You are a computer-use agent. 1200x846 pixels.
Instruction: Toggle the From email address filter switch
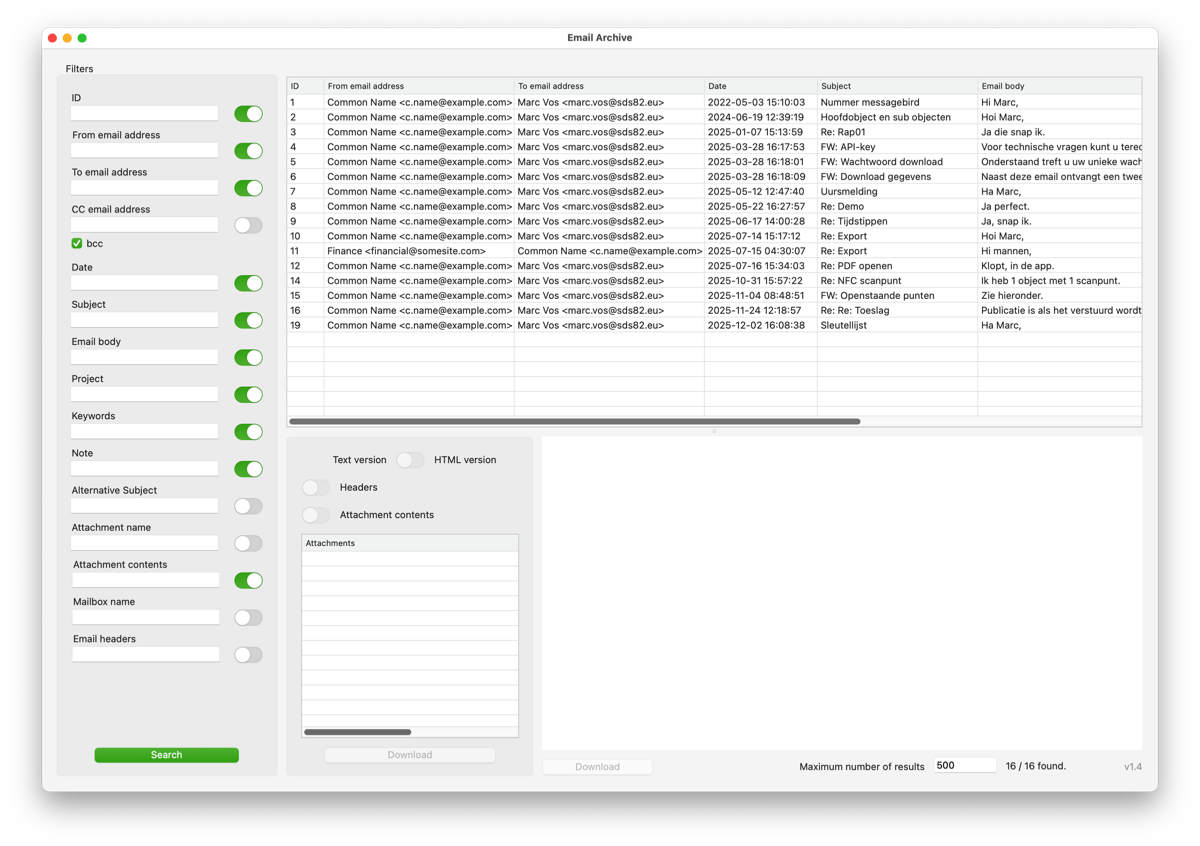(248, 151)
